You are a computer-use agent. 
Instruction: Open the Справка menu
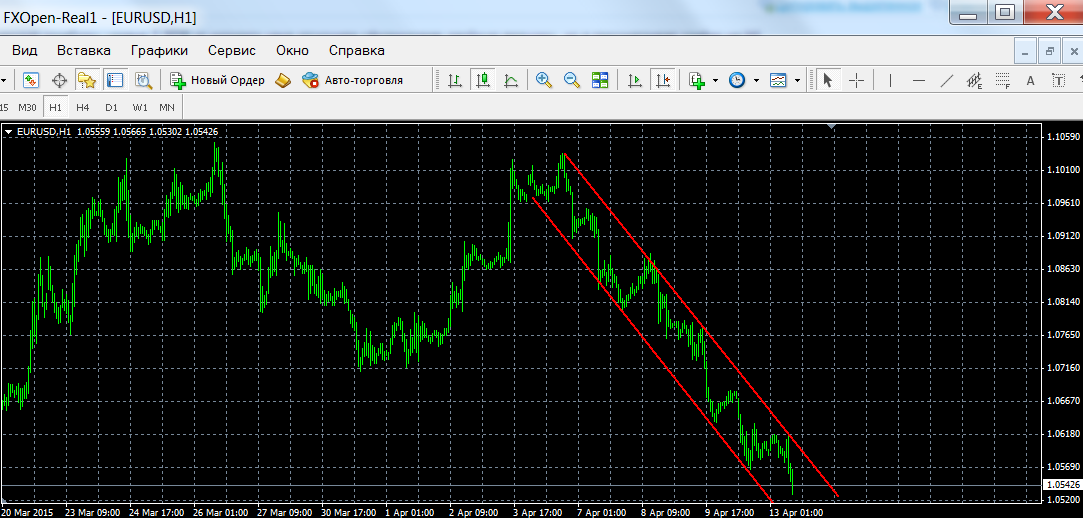(357, 50)
